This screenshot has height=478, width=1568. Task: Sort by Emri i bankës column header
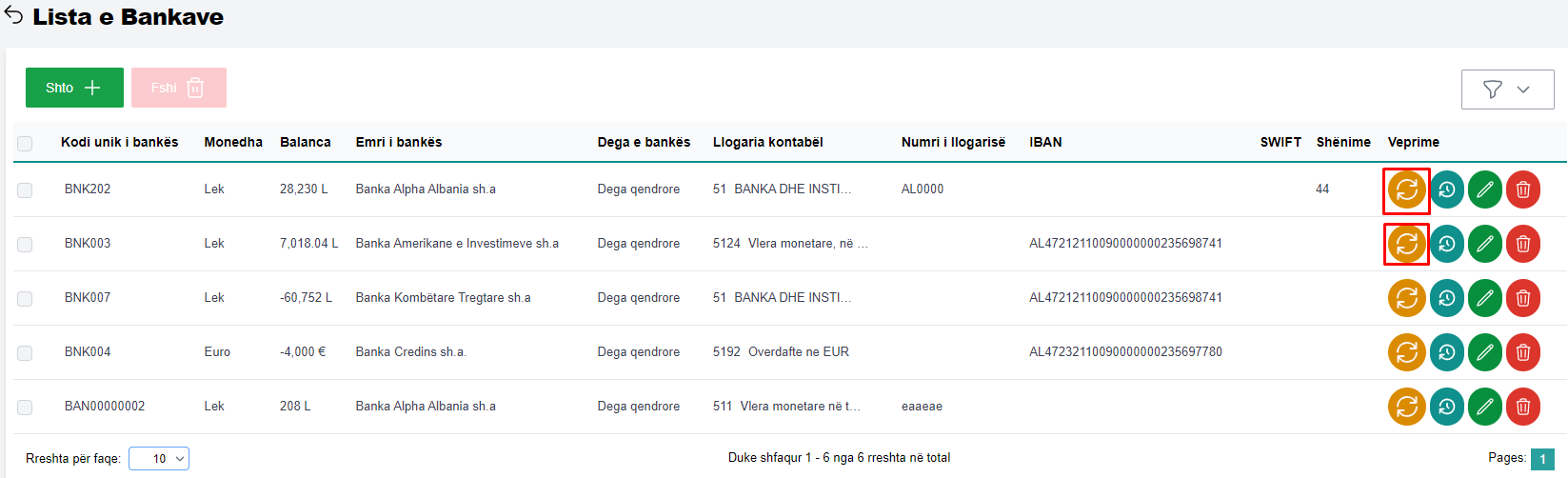point(398,142)
